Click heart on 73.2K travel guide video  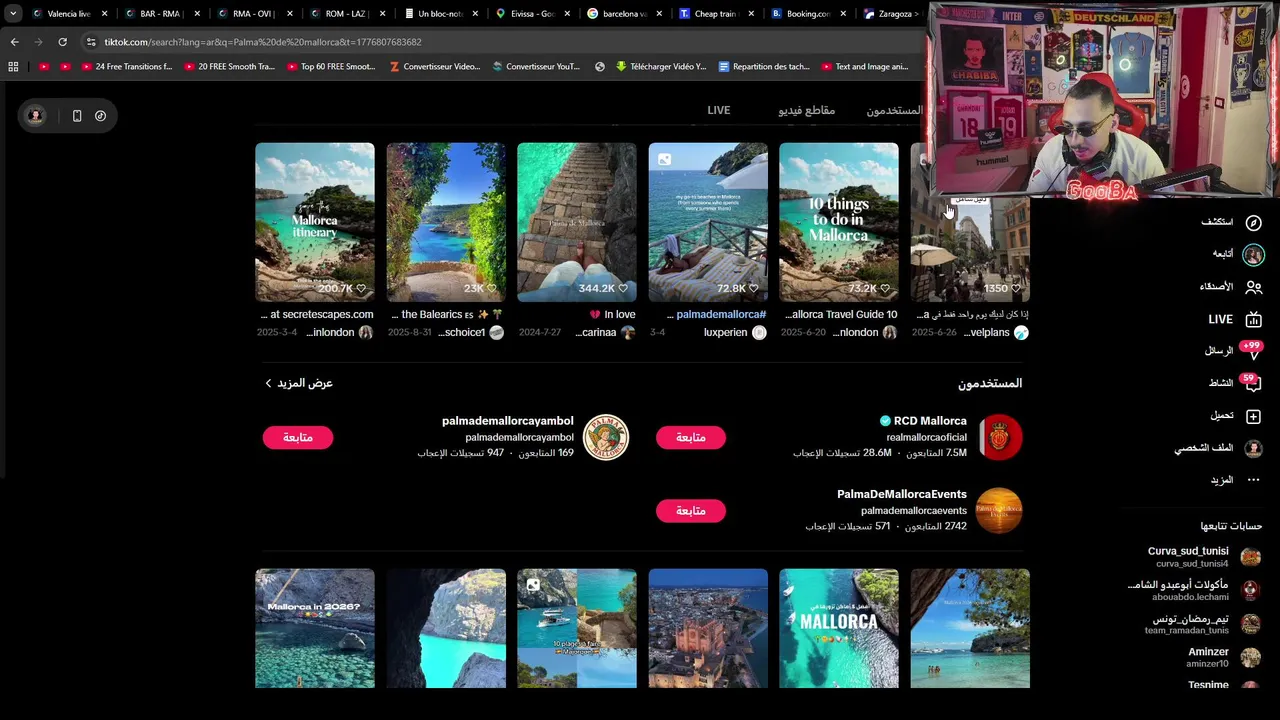[885, 288]
